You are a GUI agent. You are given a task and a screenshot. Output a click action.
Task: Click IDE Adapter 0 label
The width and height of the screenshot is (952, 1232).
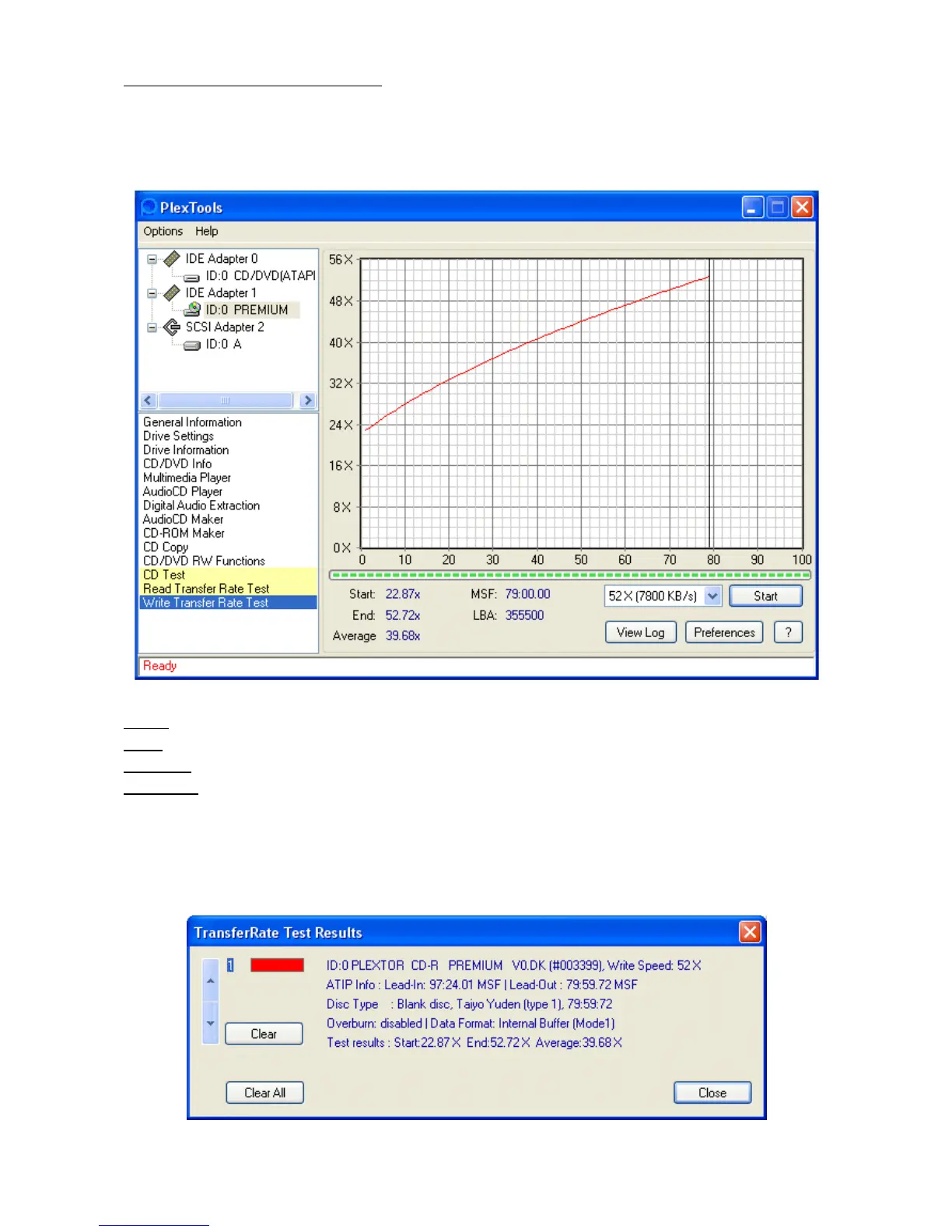(222, 259)
